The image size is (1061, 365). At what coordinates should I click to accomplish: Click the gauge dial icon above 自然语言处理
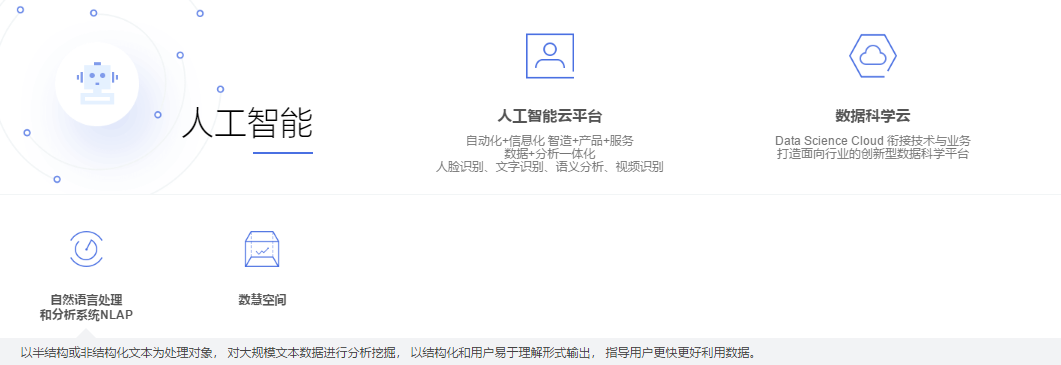click(86, 249)
